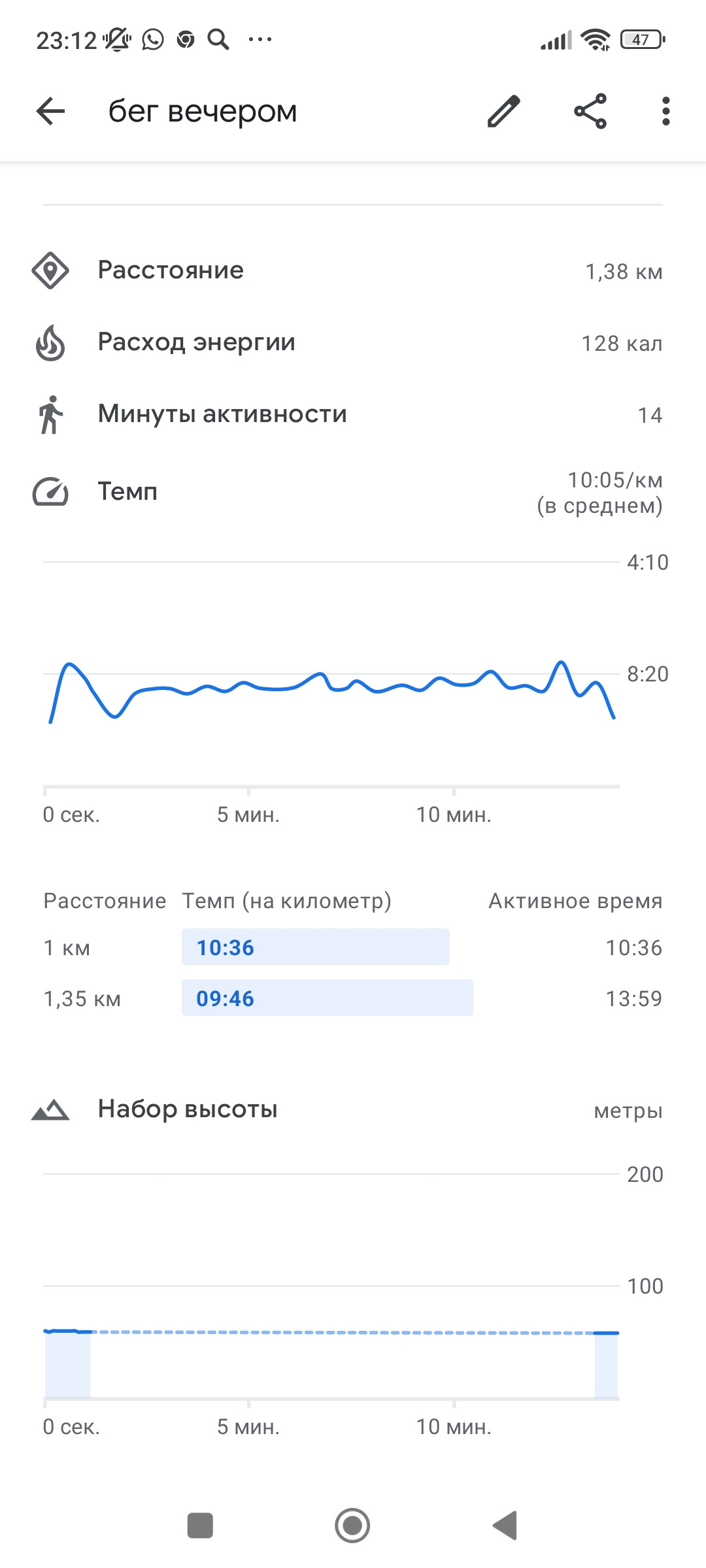Open the three-dot overflow menu
Image resolution: width=706 pixels, height=1568 pixels.
pyautogui.click(x=665, y=111)
